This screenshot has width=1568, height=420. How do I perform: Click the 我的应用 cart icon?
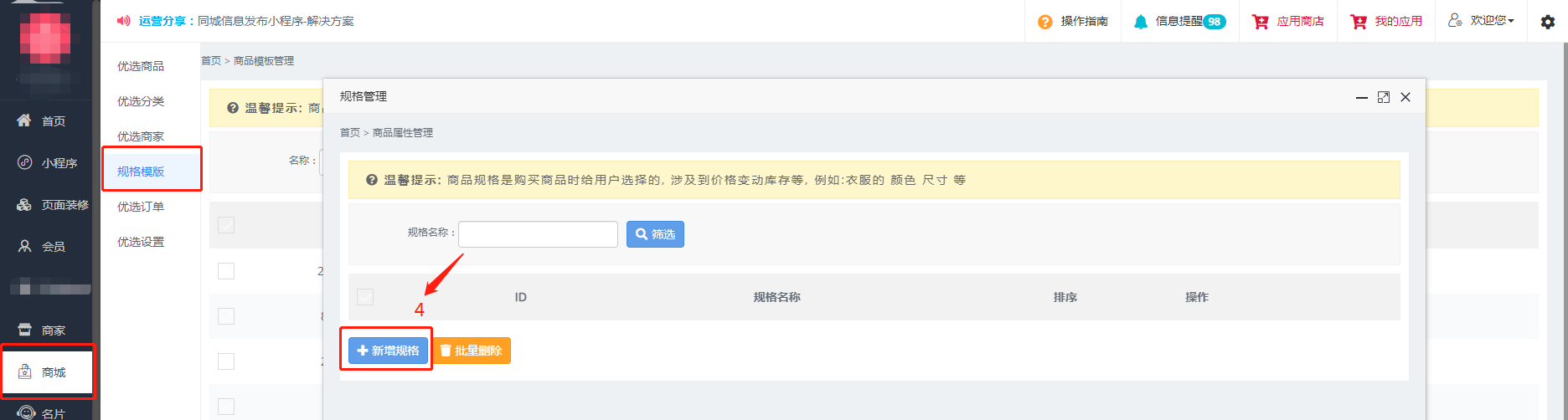(1359, 22)
